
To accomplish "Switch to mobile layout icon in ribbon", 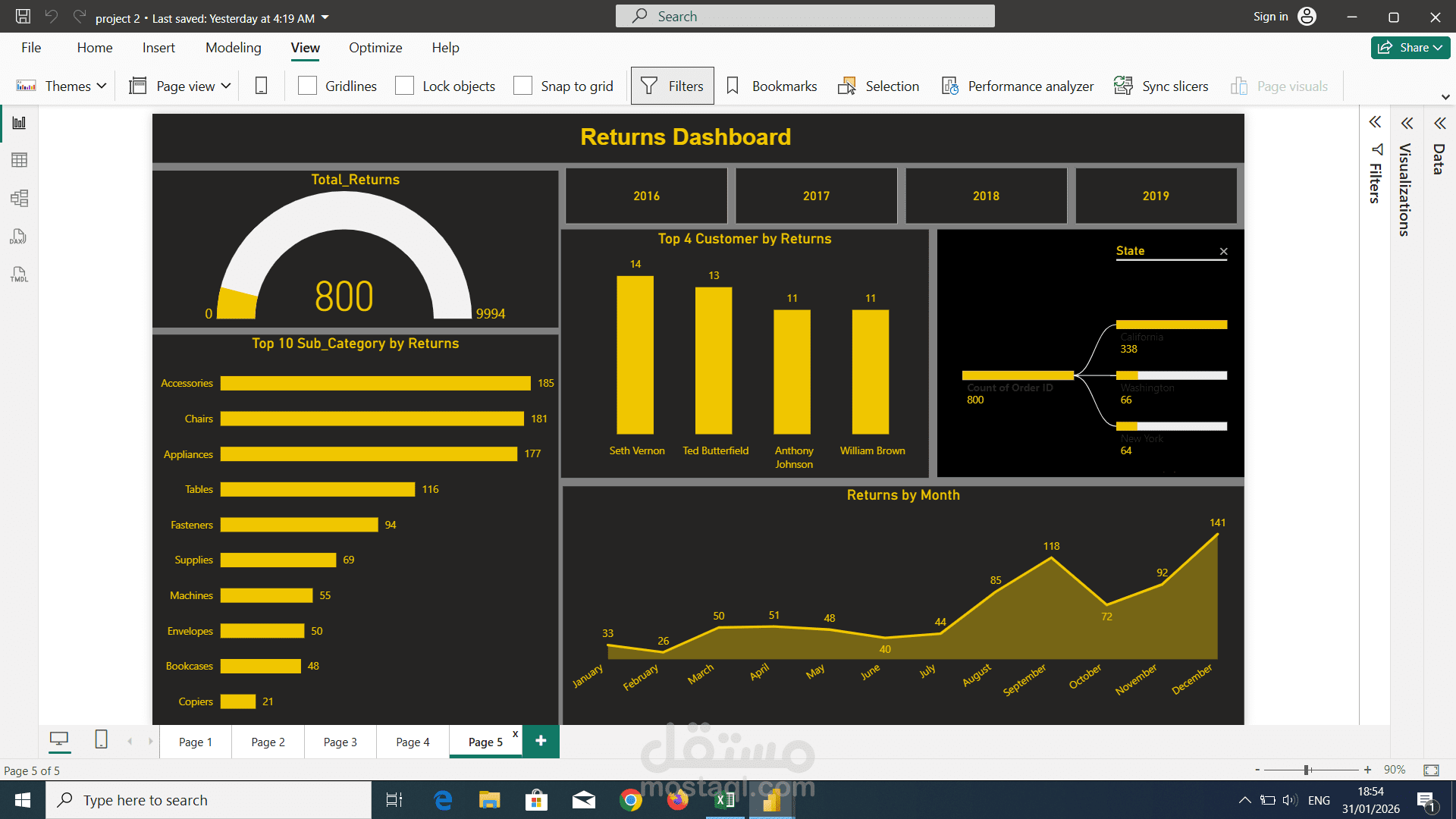I will point(261,86).
